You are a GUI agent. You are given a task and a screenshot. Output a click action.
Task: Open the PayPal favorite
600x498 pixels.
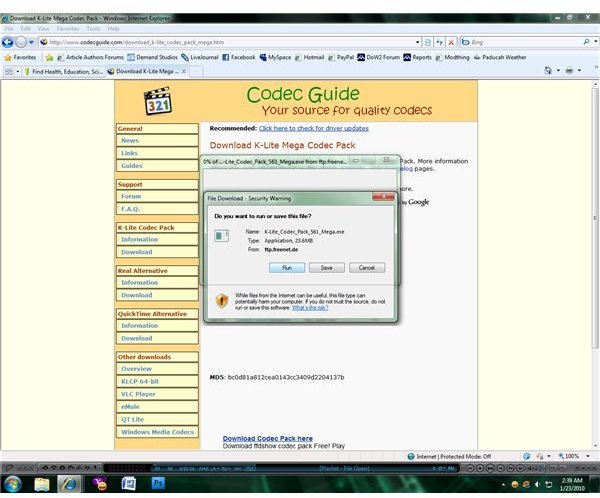(x=341, y=57)
